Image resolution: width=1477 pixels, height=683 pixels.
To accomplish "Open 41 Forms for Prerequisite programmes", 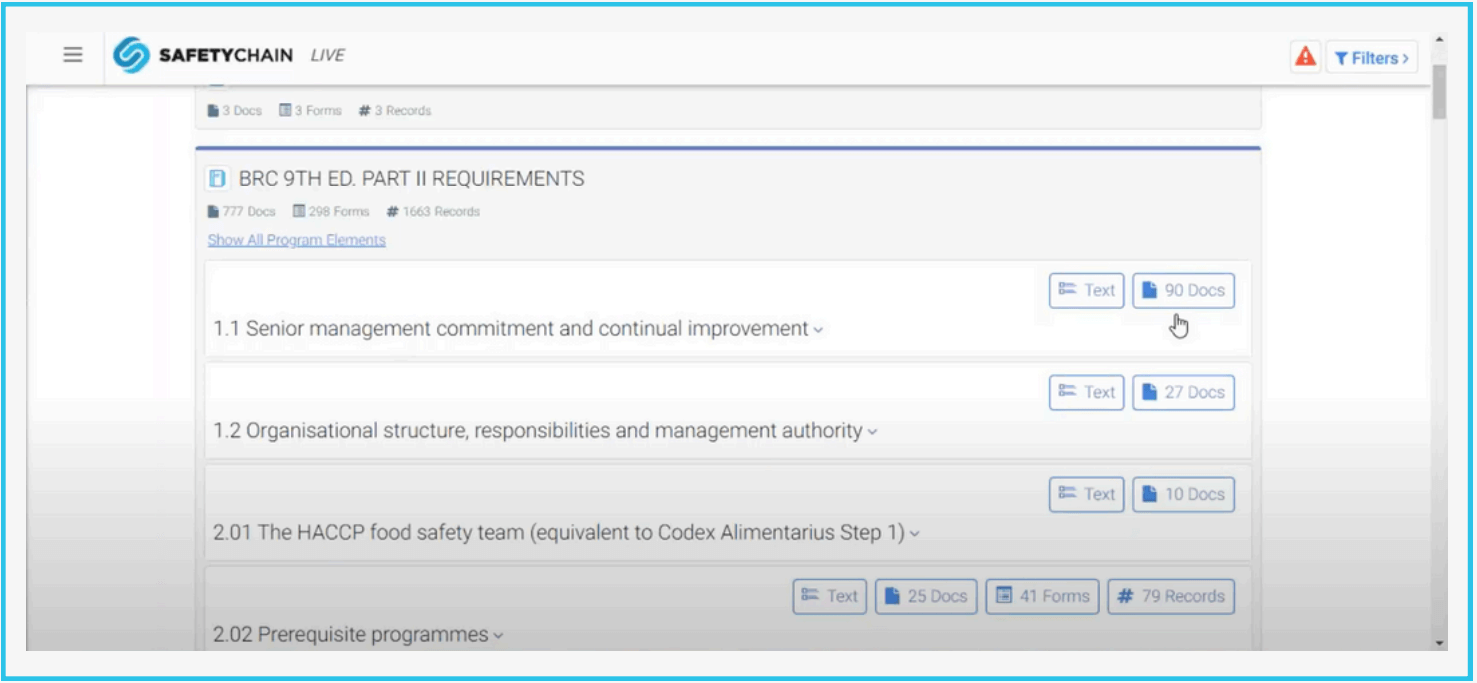I will click(1043, 596).
